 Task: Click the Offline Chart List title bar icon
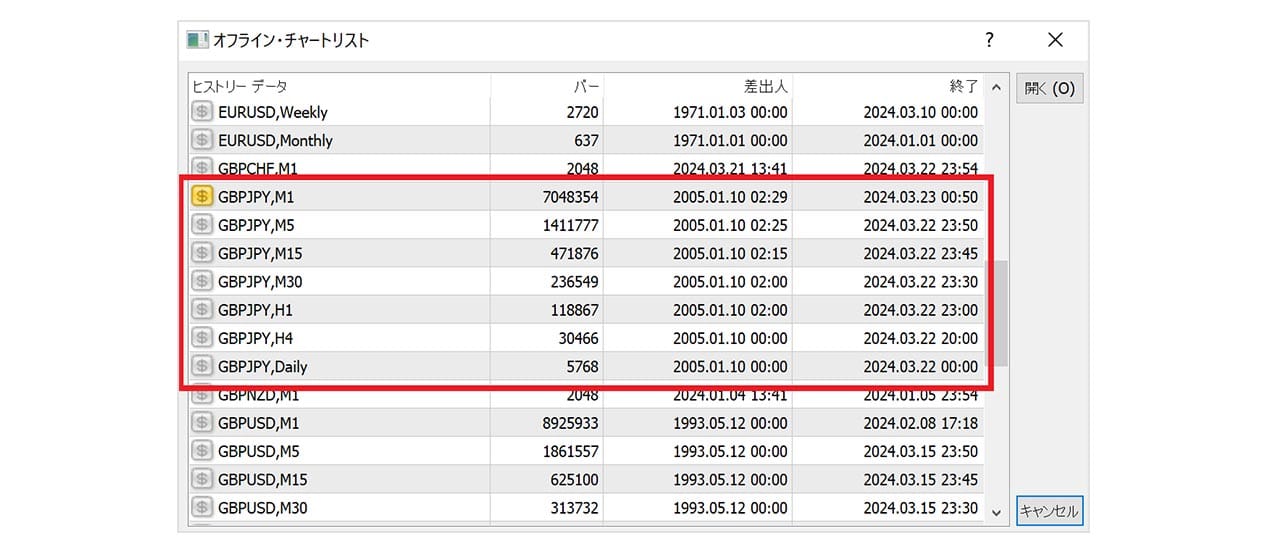pos(198,40)
